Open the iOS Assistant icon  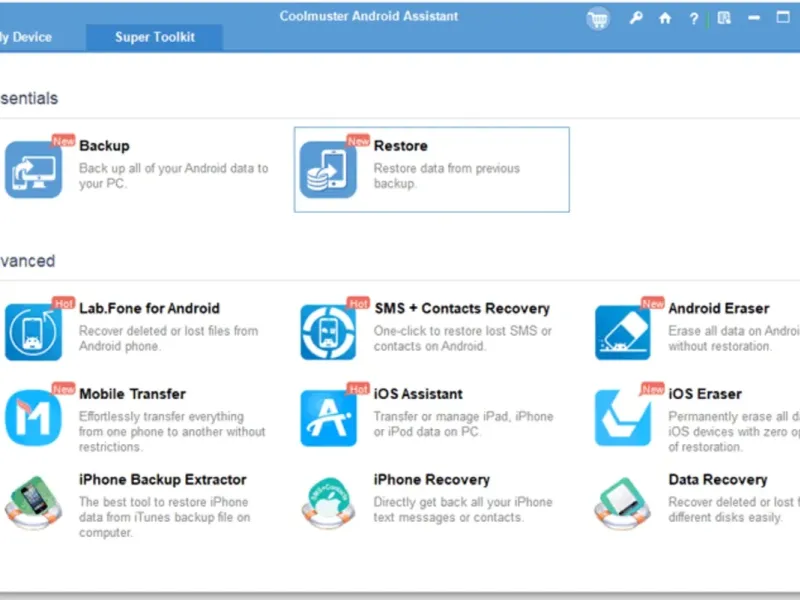[x=328, y=418]
